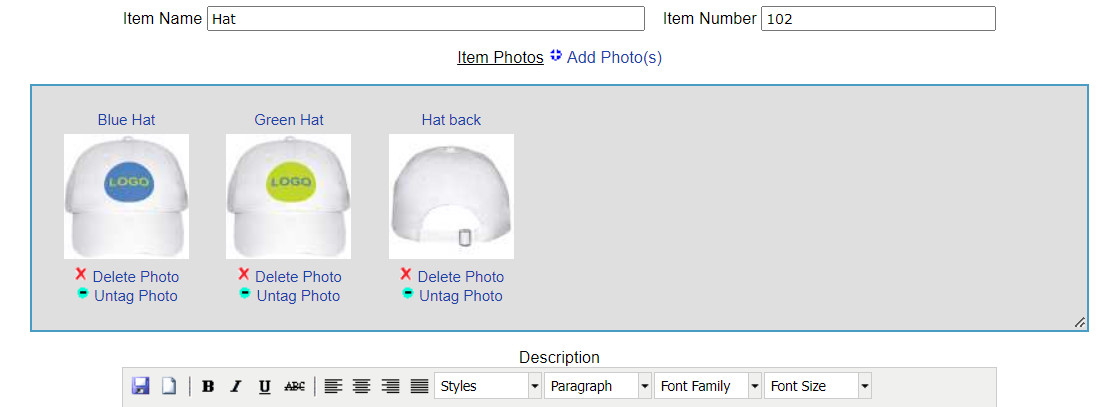Viewport: 1120px width, 407px height.
Task: Toggle bold formatting
Action: (208, 386)
